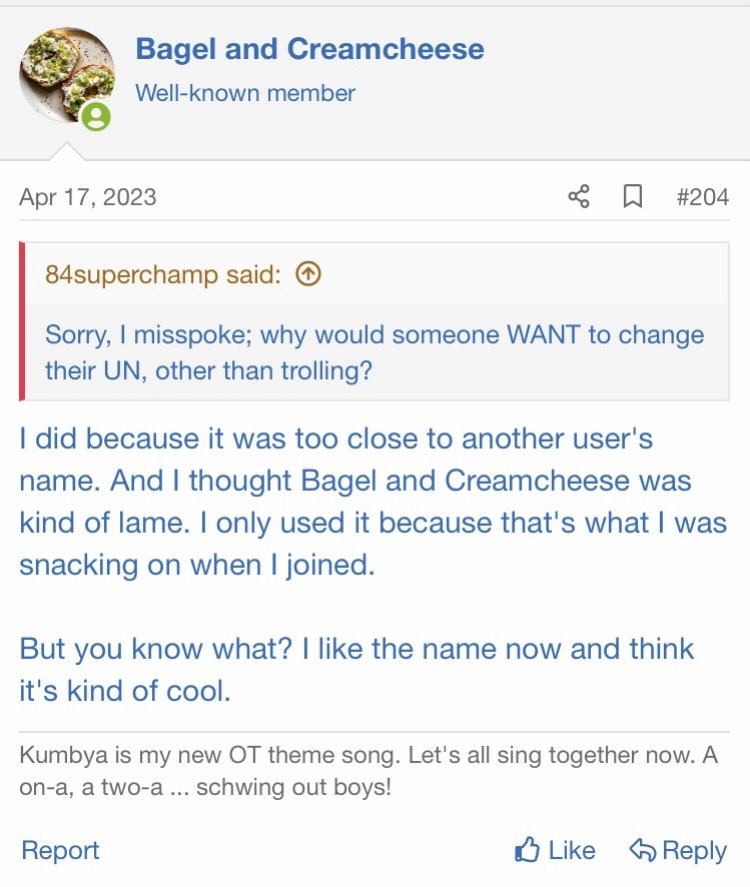Image resolution: width=750 pixels, height=887 pixels.
Task: Click the Apr 17, 2023 post date
Action: [88, 197]
